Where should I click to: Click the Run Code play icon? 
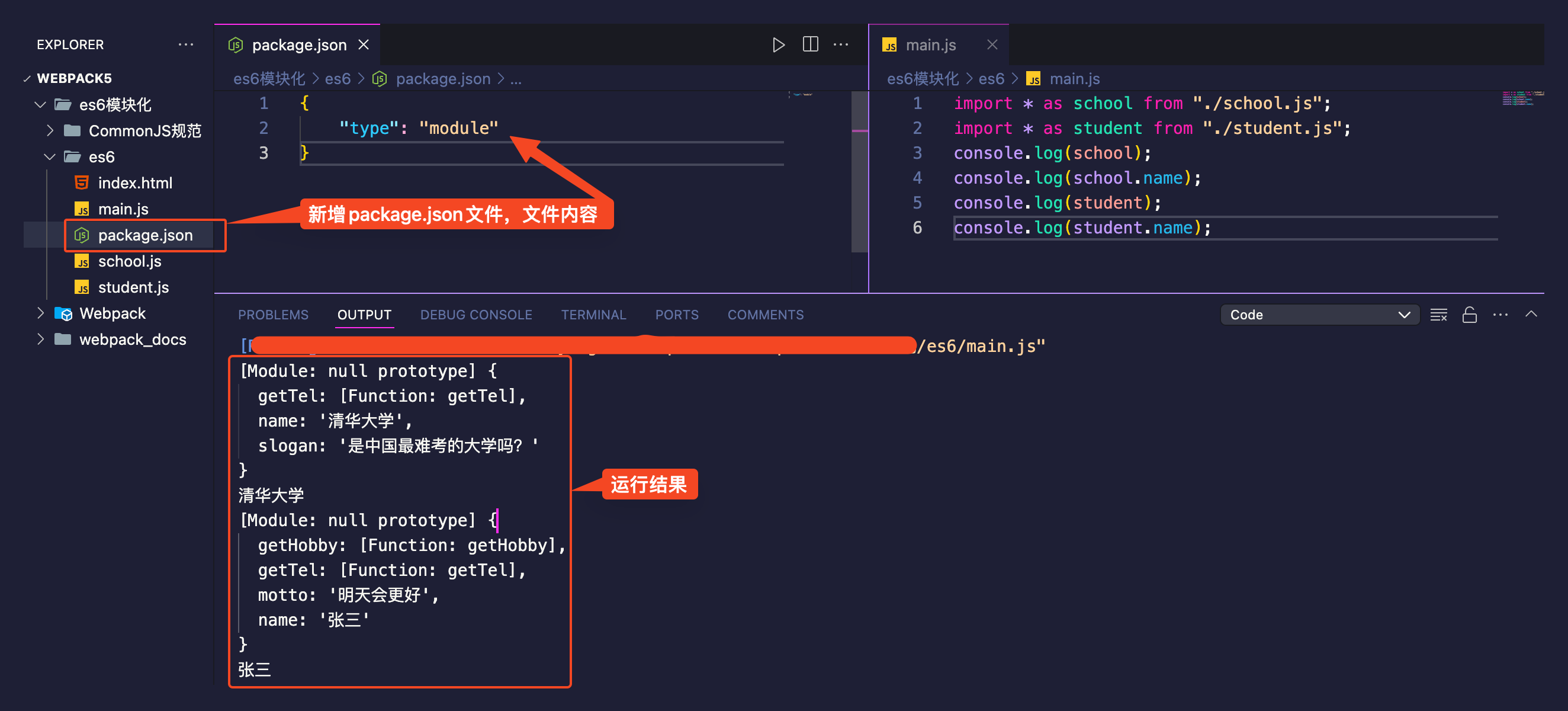coord(778,44)
